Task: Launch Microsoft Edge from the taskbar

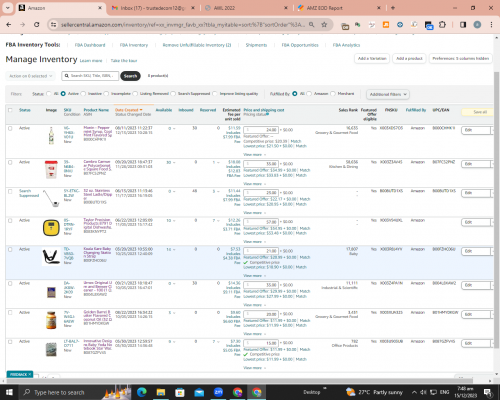Action: pos(142,392)
